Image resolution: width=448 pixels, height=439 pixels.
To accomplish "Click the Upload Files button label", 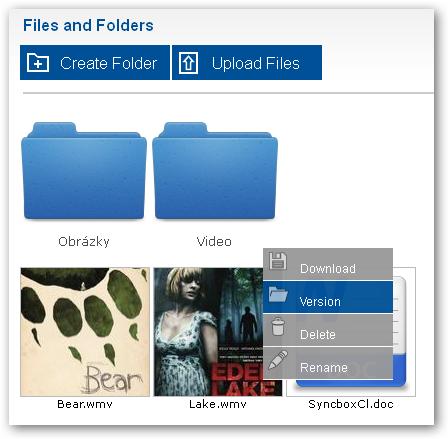I will [x=256, y=63].
